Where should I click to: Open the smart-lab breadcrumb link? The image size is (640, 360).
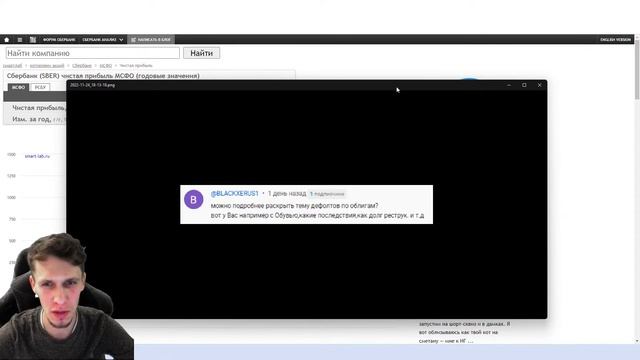13,66
